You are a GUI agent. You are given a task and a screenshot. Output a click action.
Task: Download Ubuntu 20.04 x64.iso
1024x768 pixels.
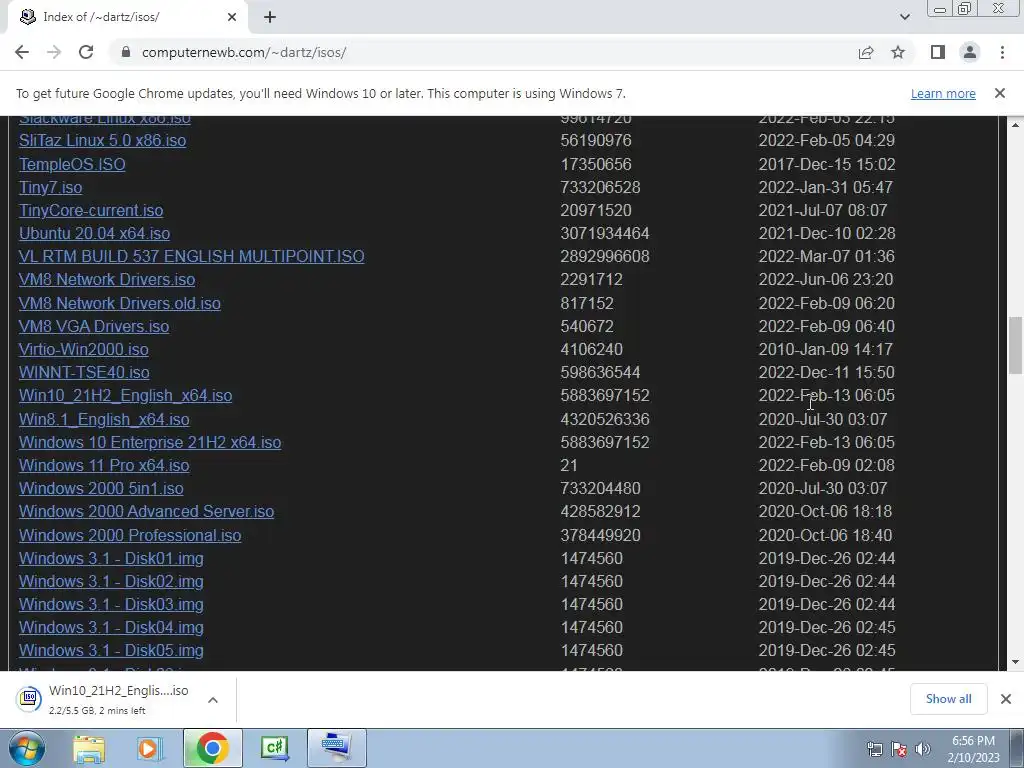tap(94, 233)
